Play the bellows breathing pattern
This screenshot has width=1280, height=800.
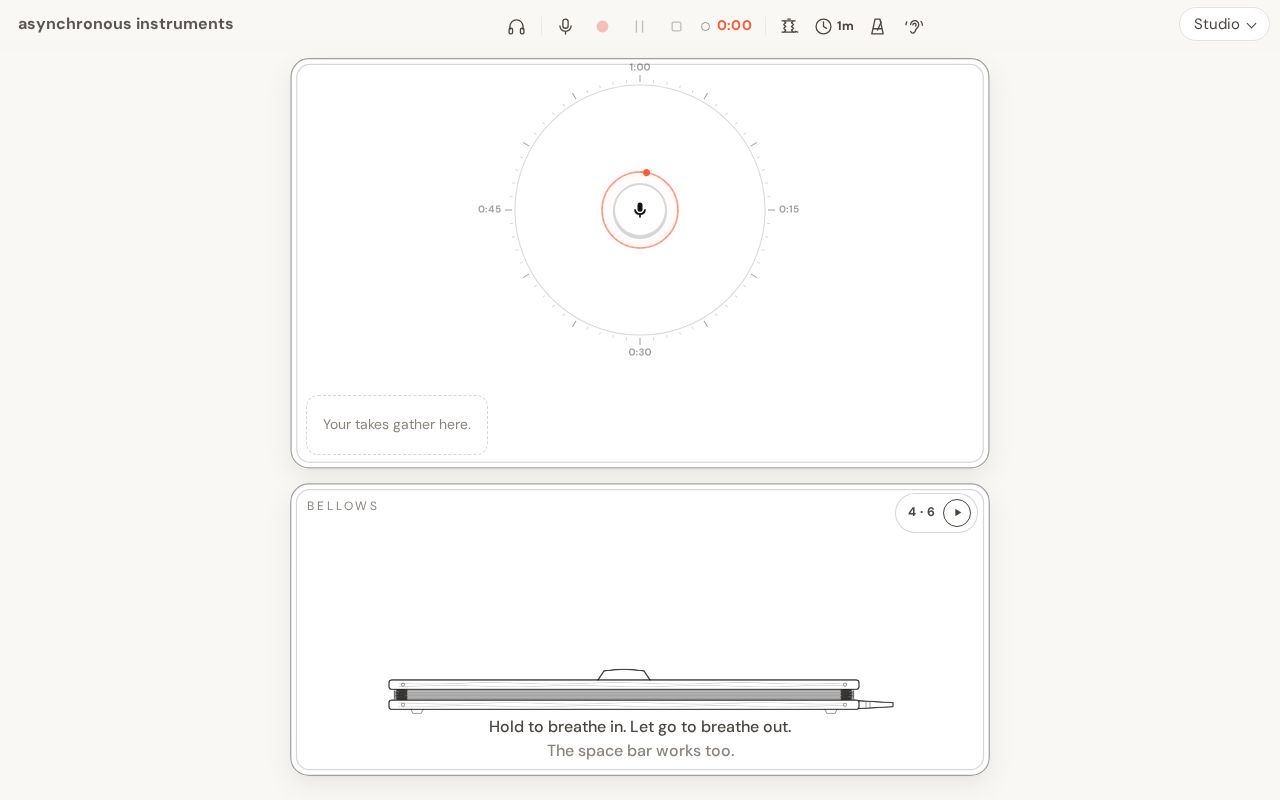coord(957,513)
